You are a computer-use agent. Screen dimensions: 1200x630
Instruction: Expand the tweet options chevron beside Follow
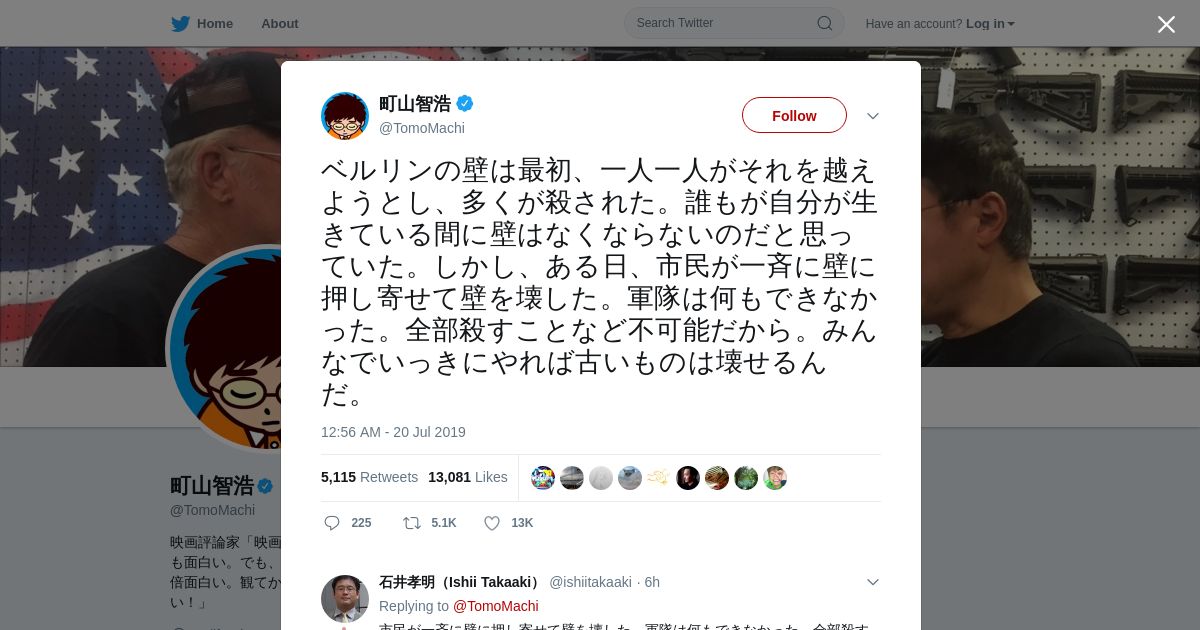pyautogui.click(x=873, y=116)
